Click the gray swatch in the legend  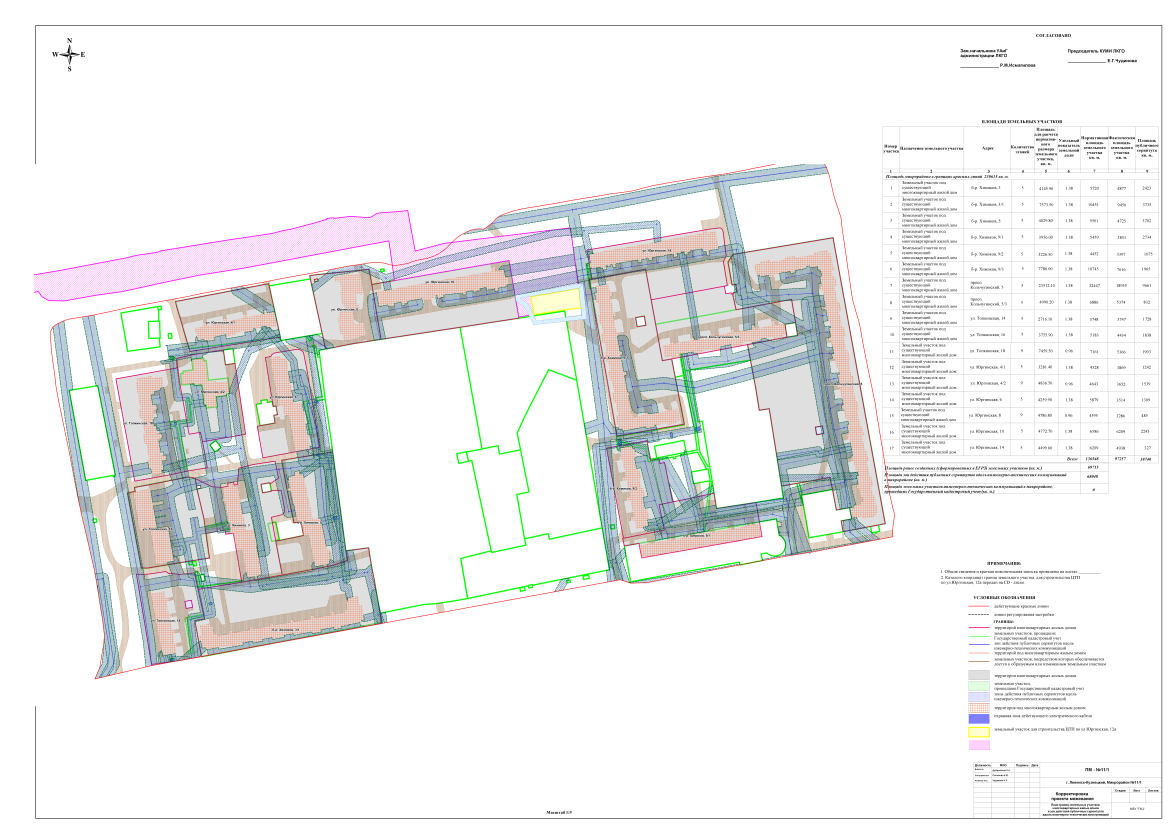pyautogui.click(x=979, y=677)
